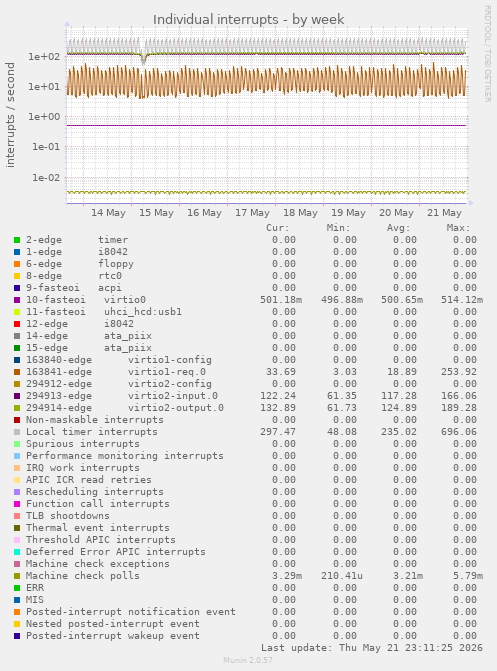Click the floppy orange legend swatch
The height and width of the screenshot is (671, 497).
click(17, 264)
